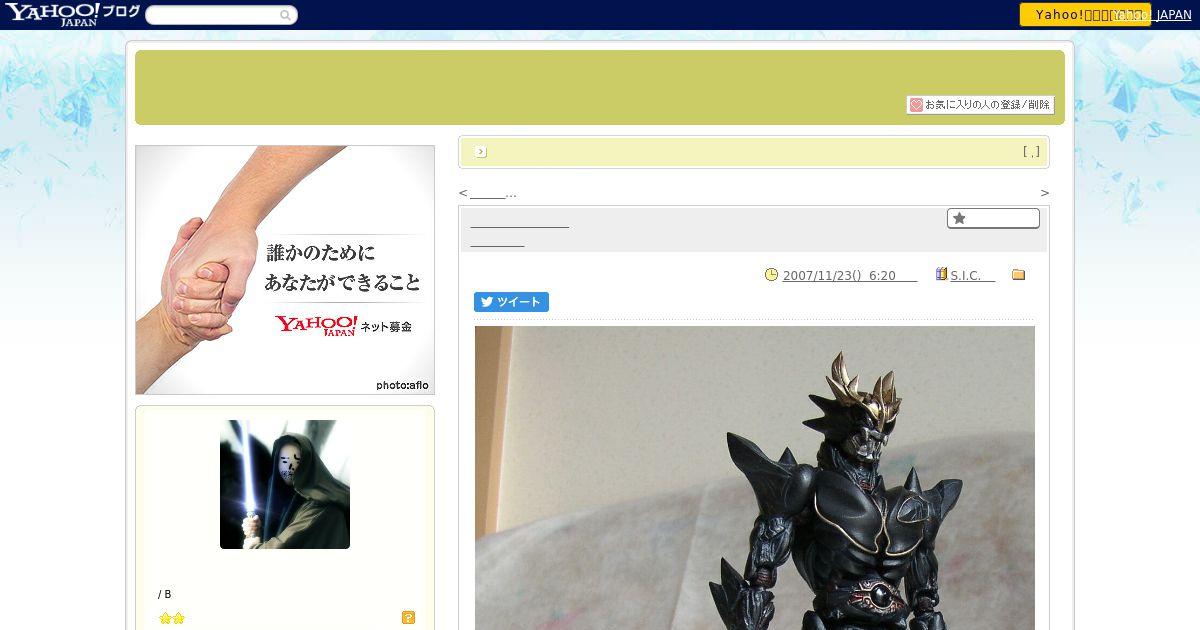Open the post date link 2007/11/23 6:20

[x=850, y=275]
